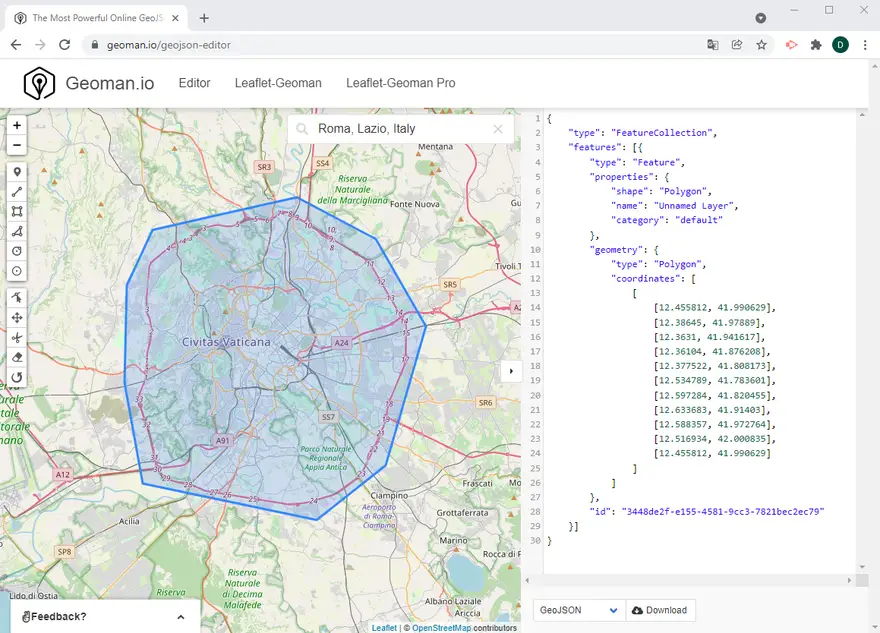880x633 pixels.
Task: Bookmark this page with the star
Action: tap(761, 45)
